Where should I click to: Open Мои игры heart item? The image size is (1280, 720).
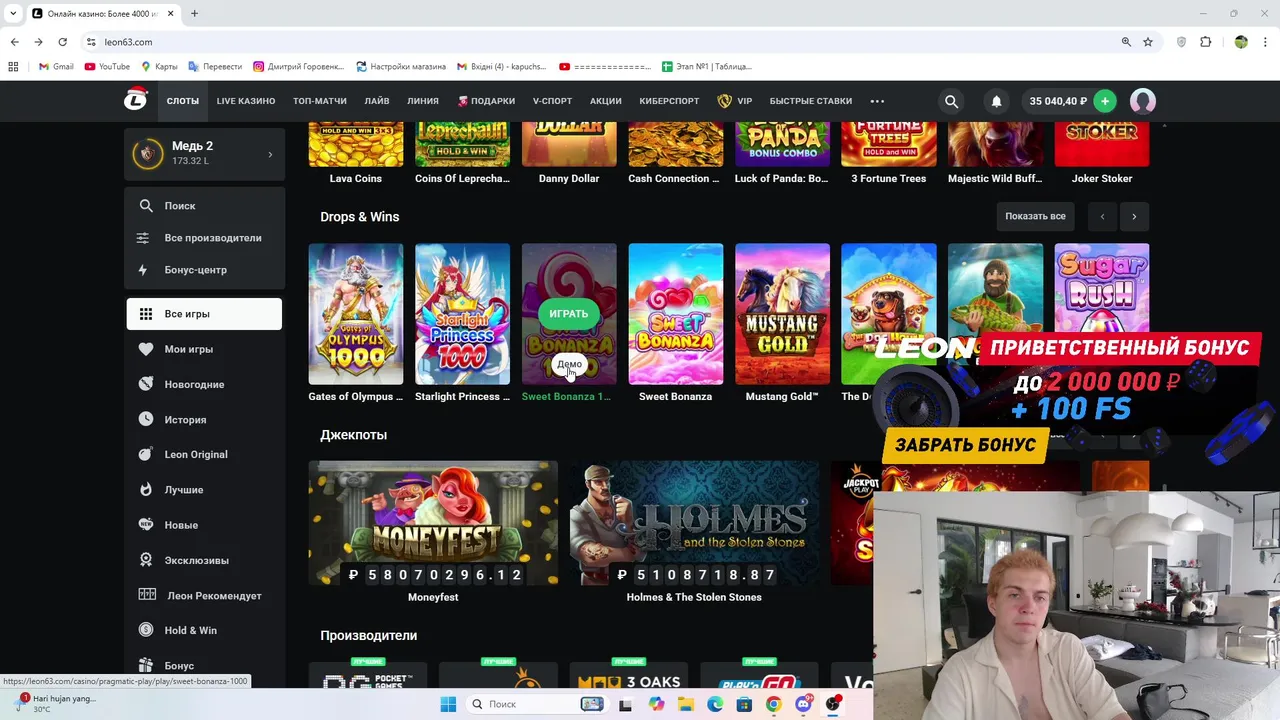pyautogui.click(x=204, y=349)
